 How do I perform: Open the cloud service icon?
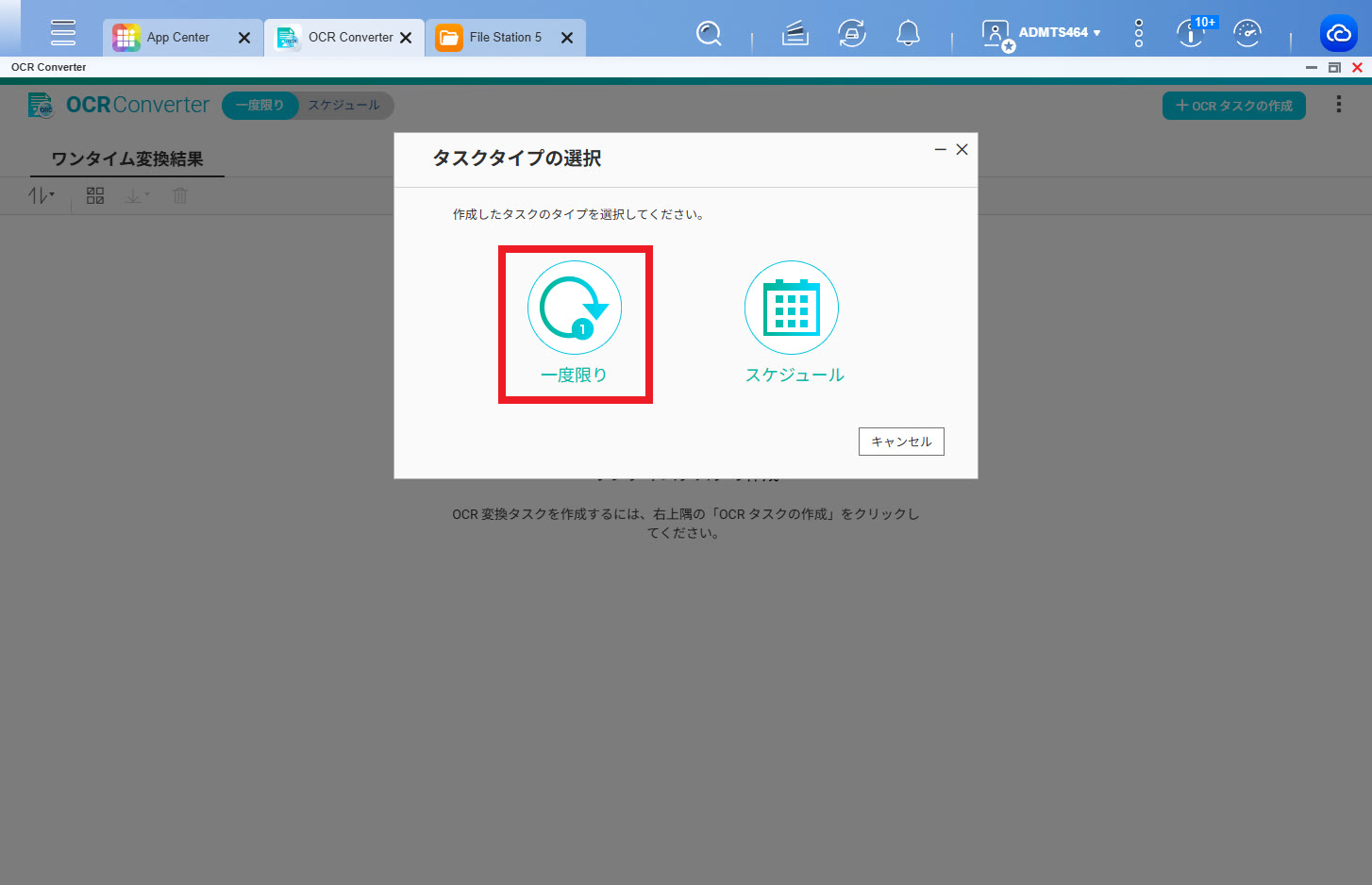(1338, 34)
